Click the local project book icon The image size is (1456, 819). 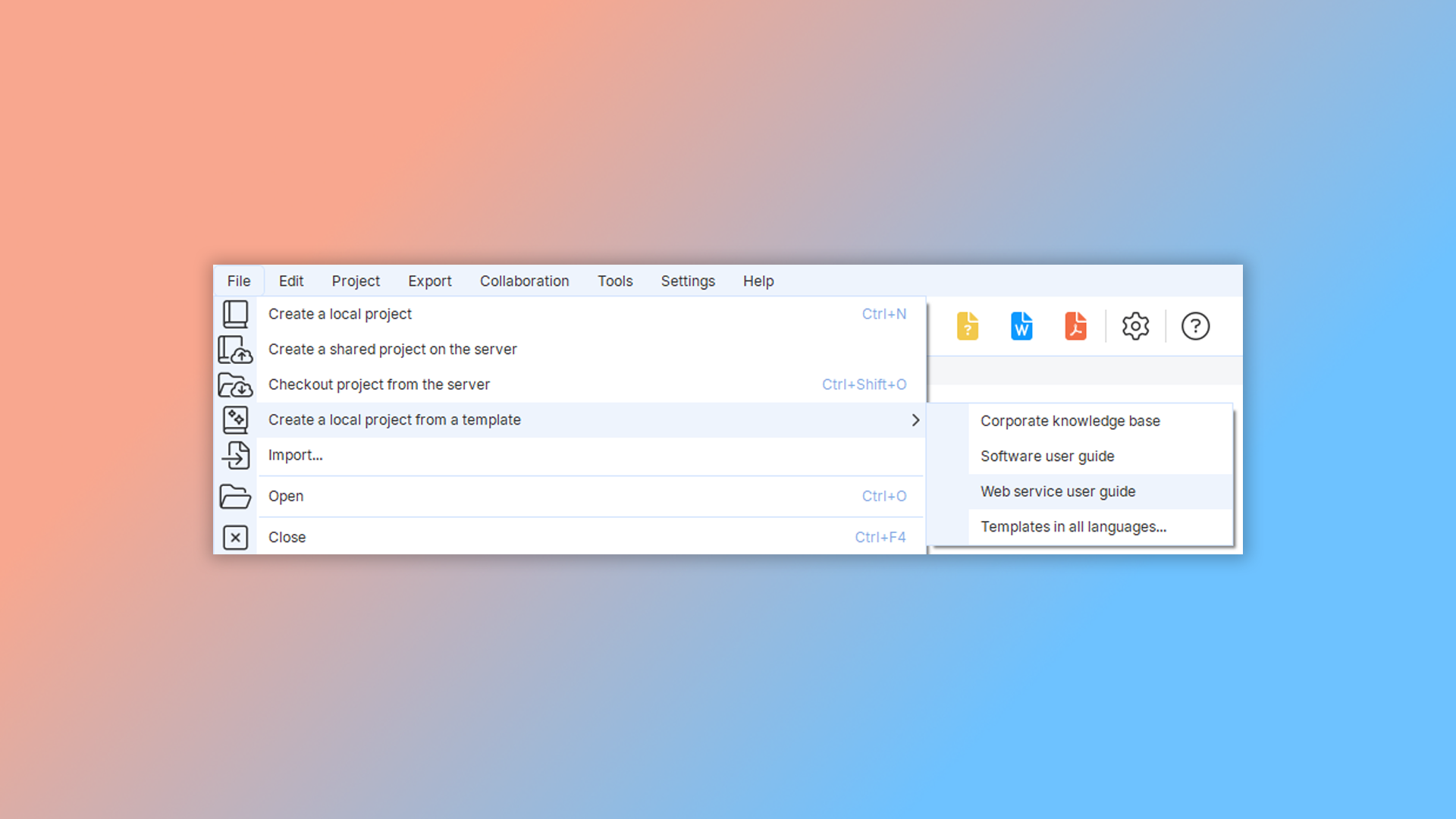click(x=235, y=314)
